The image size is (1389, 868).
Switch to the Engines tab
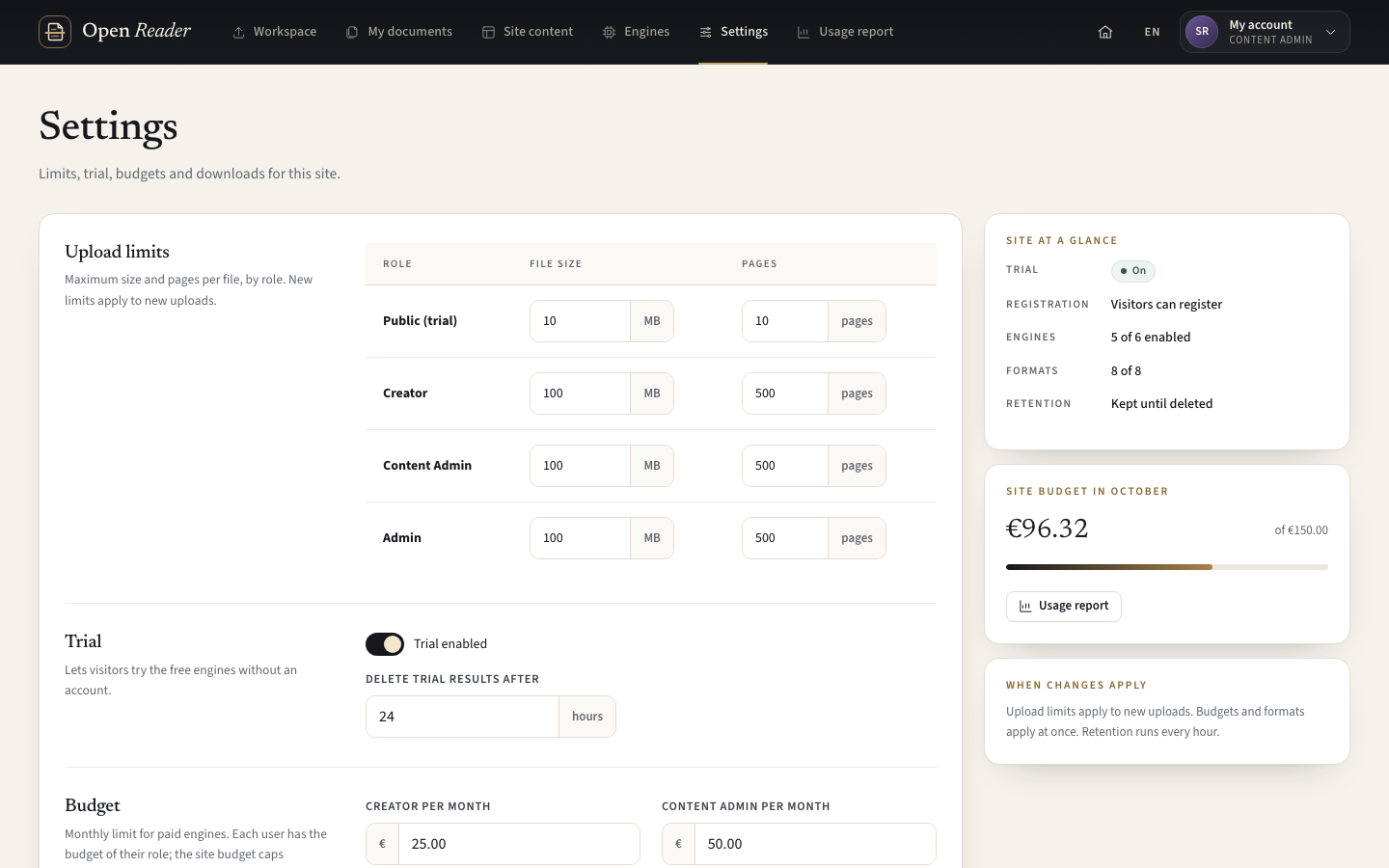pyautogui.click(x=636, y=32)
